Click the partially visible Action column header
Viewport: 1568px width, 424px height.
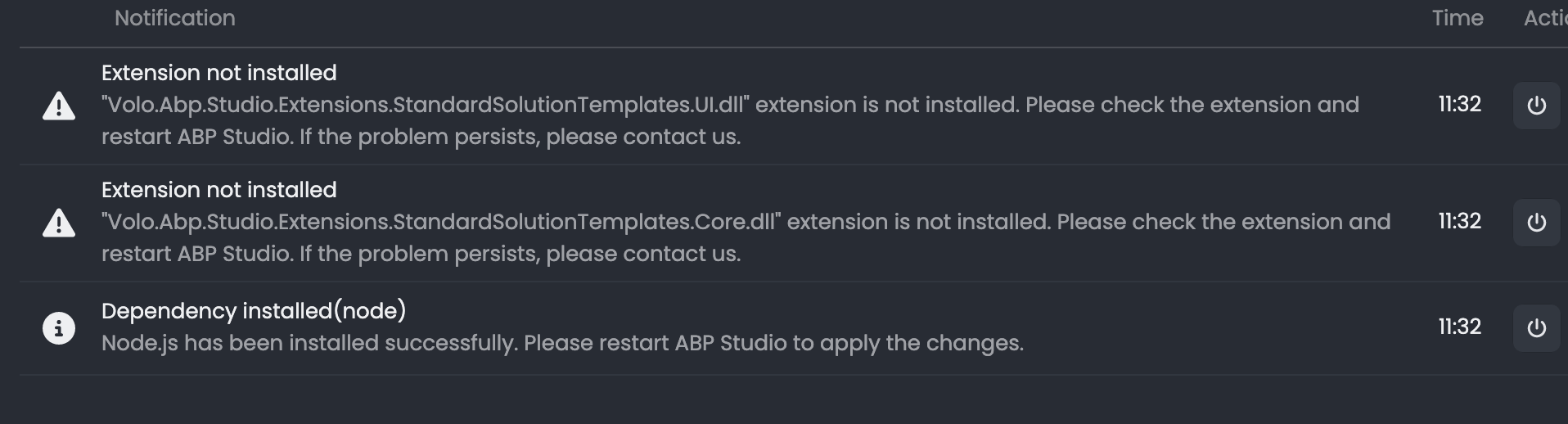tap(1545, 18)
